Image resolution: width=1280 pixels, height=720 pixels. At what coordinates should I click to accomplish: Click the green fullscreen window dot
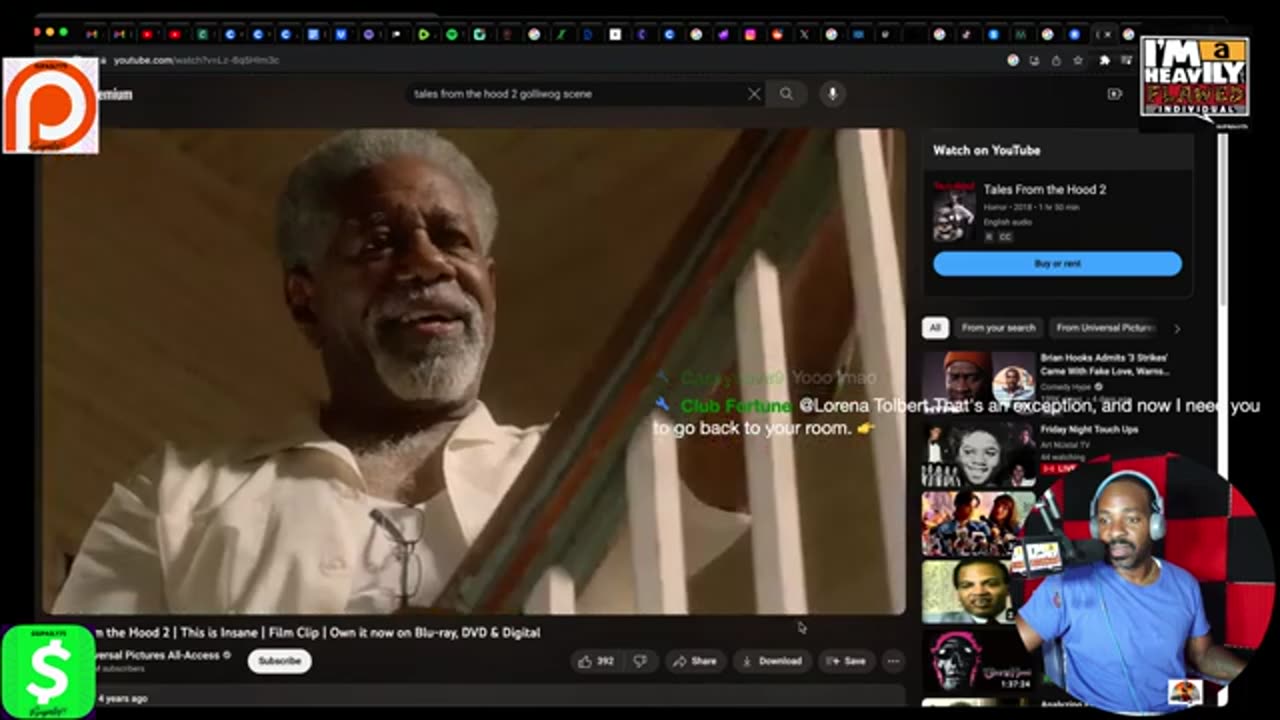point(64,33)
